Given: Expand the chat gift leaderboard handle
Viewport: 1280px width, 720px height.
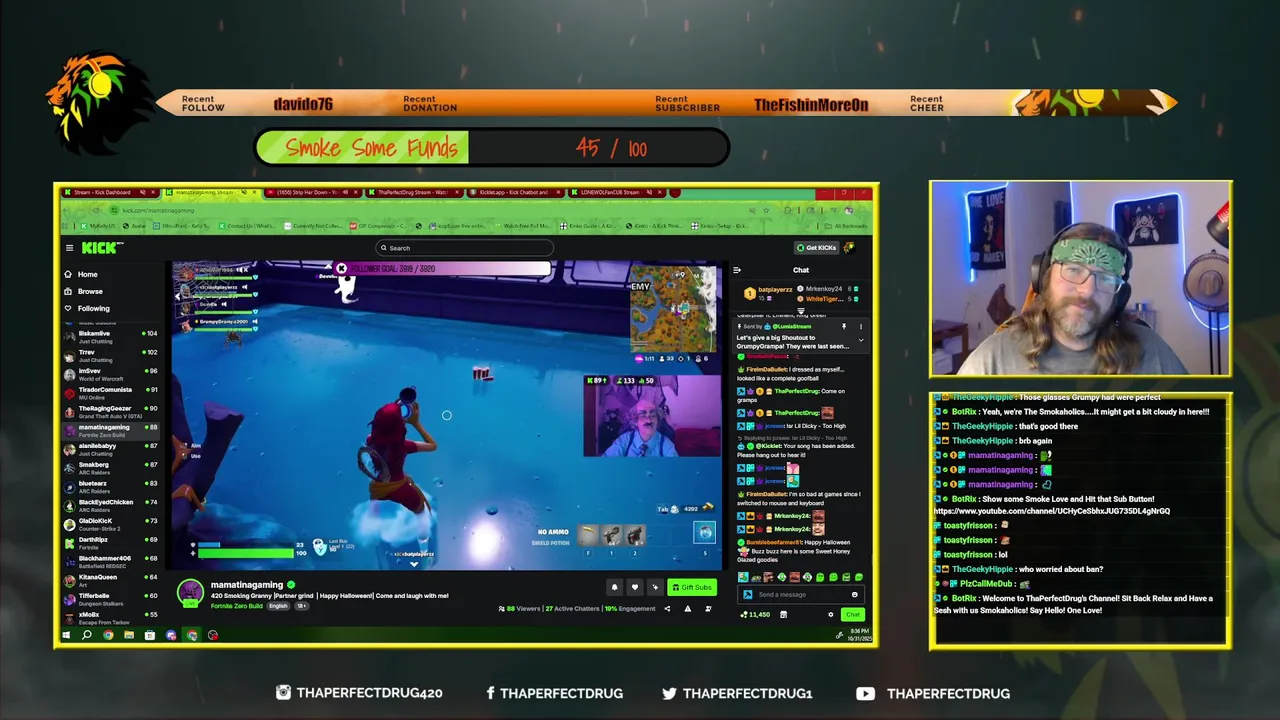Looking at the screenshot, I should 801,311.
